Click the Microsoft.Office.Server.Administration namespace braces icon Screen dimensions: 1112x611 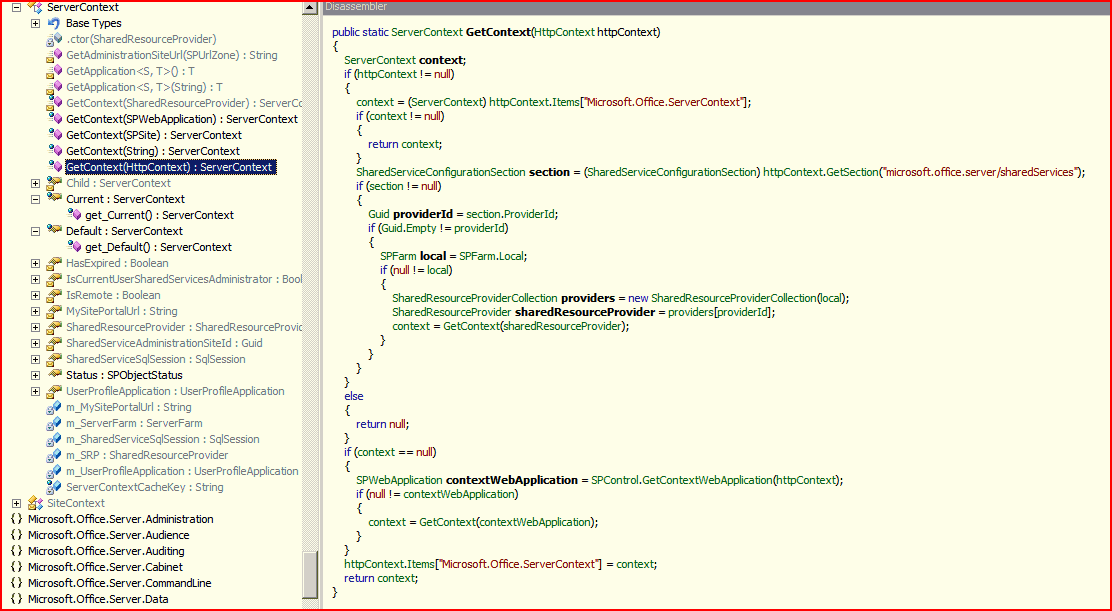tap(16, 519)
